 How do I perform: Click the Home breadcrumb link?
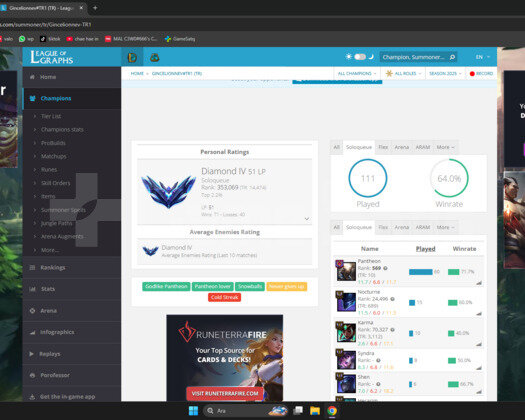[x=137, y=73]
